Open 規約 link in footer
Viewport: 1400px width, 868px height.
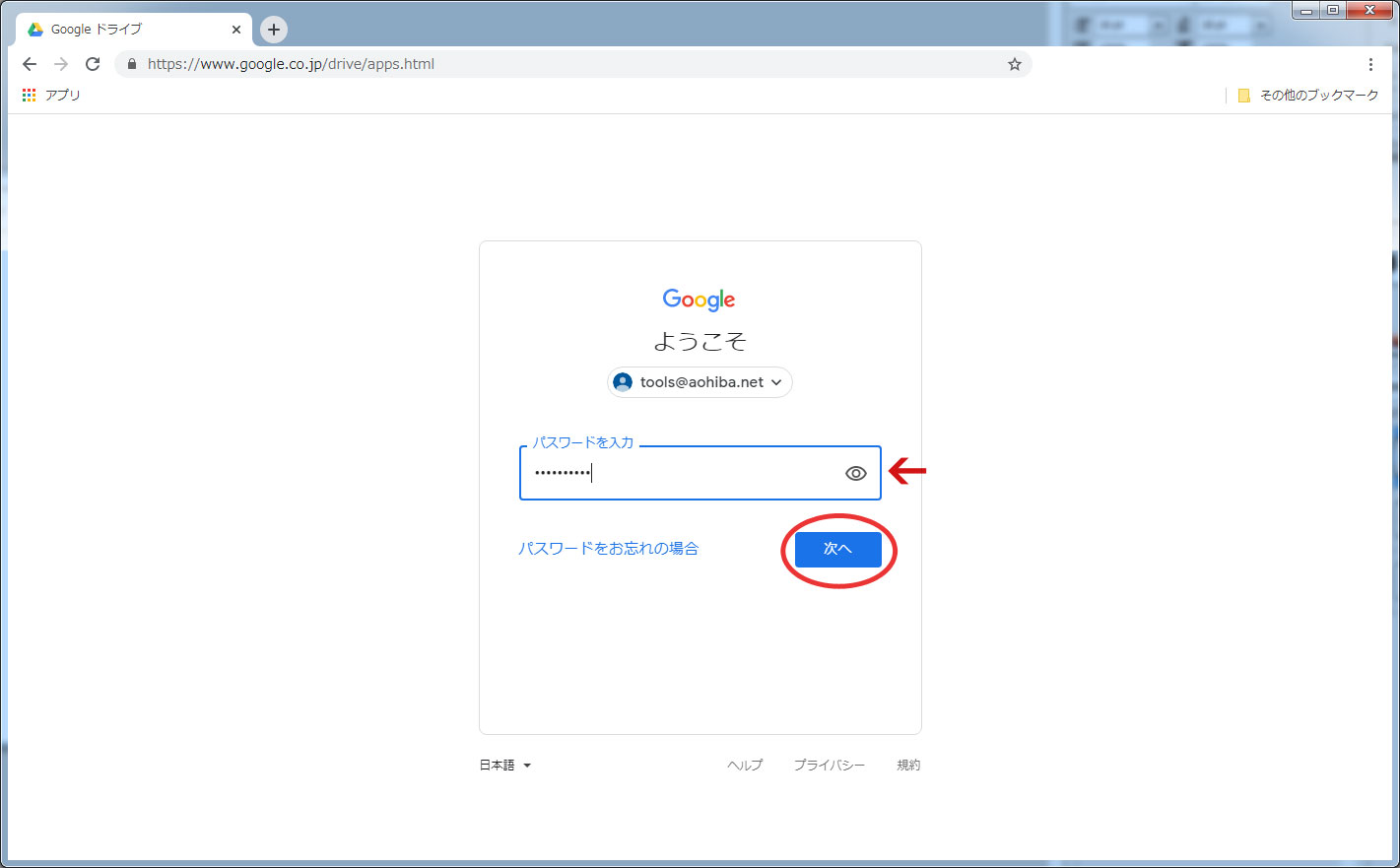(x=908, y=765)
